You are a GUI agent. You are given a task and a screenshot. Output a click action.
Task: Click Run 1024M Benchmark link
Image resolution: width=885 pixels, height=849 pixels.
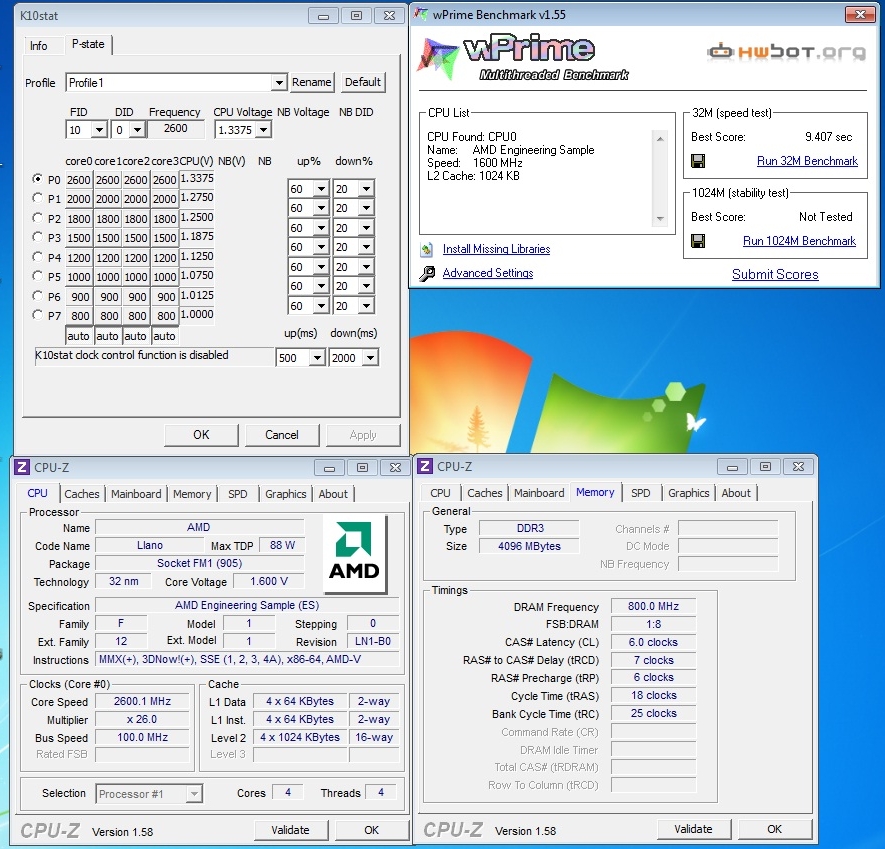click(799, 241)
